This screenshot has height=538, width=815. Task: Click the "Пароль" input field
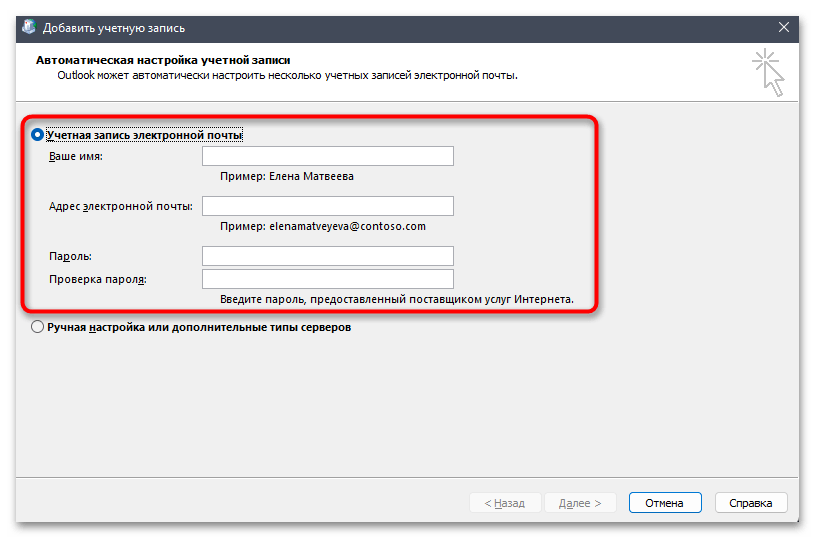(327, 256)
